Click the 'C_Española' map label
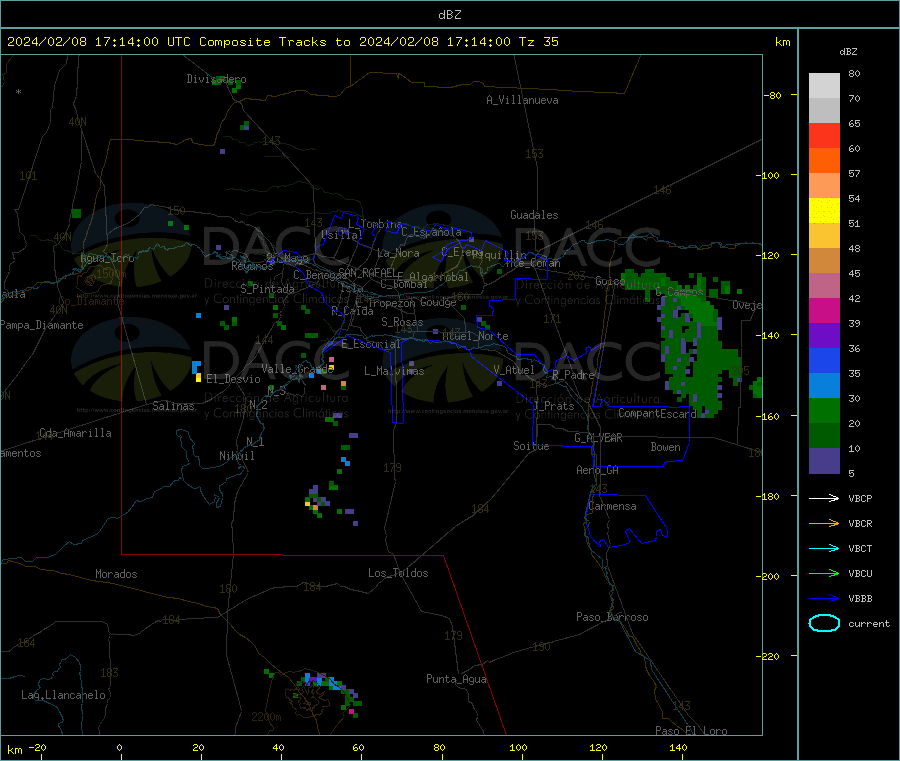This screenshot has height=761, width=900. (x=432, y=232)
